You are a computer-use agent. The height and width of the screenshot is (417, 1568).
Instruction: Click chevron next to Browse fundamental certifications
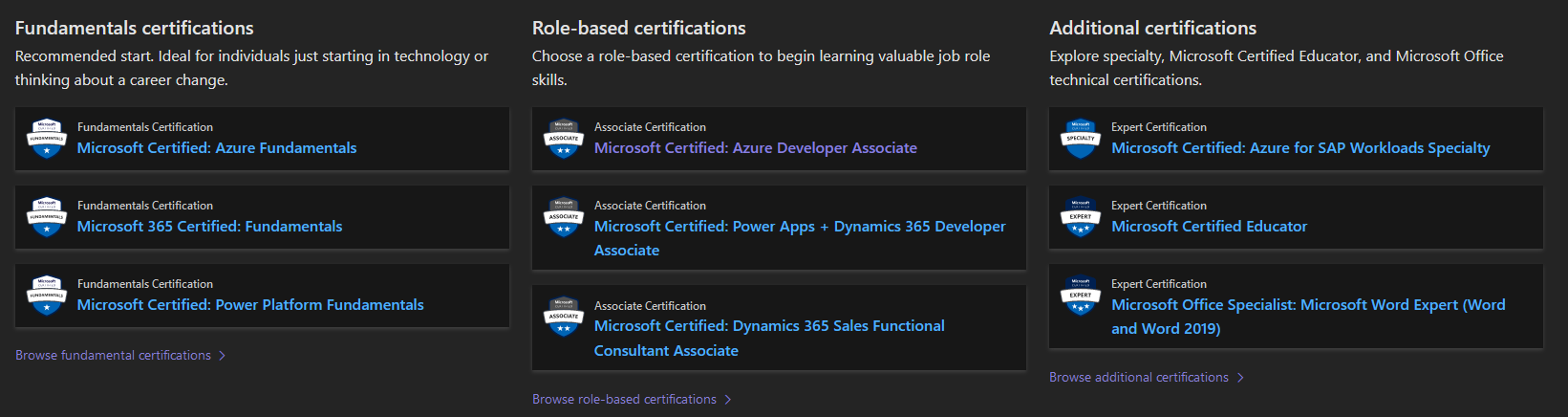222,355
